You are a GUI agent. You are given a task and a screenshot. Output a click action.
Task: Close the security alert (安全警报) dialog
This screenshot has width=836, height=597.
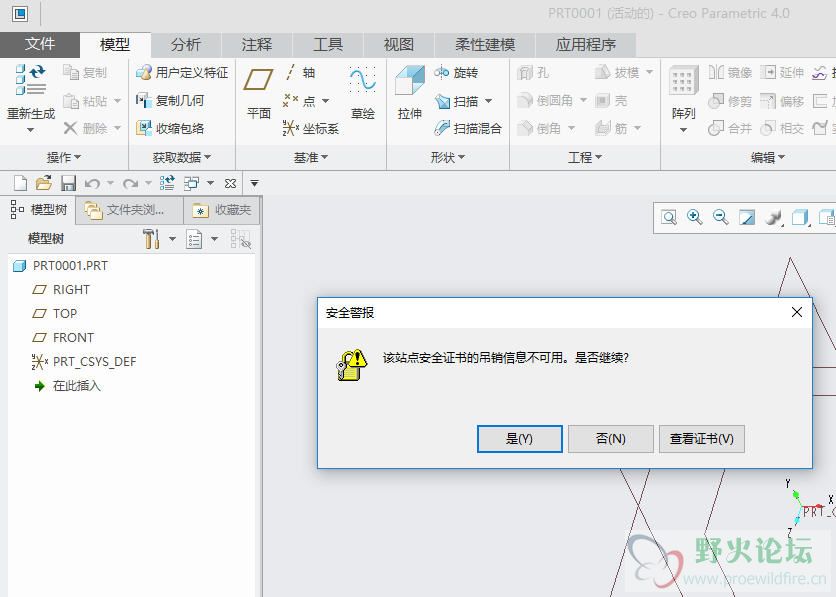[797, 312]
